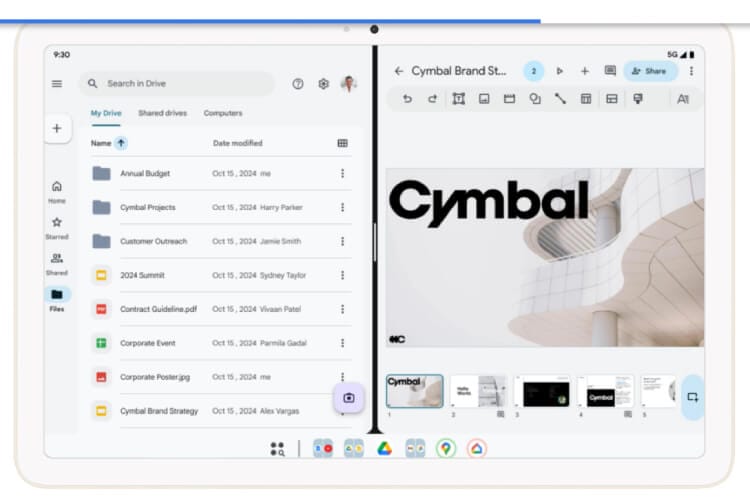Image resolution: width=750 pixels, height=500 pixels.
Task: Open Drive help icon
Action: click(x=298, y=84)
